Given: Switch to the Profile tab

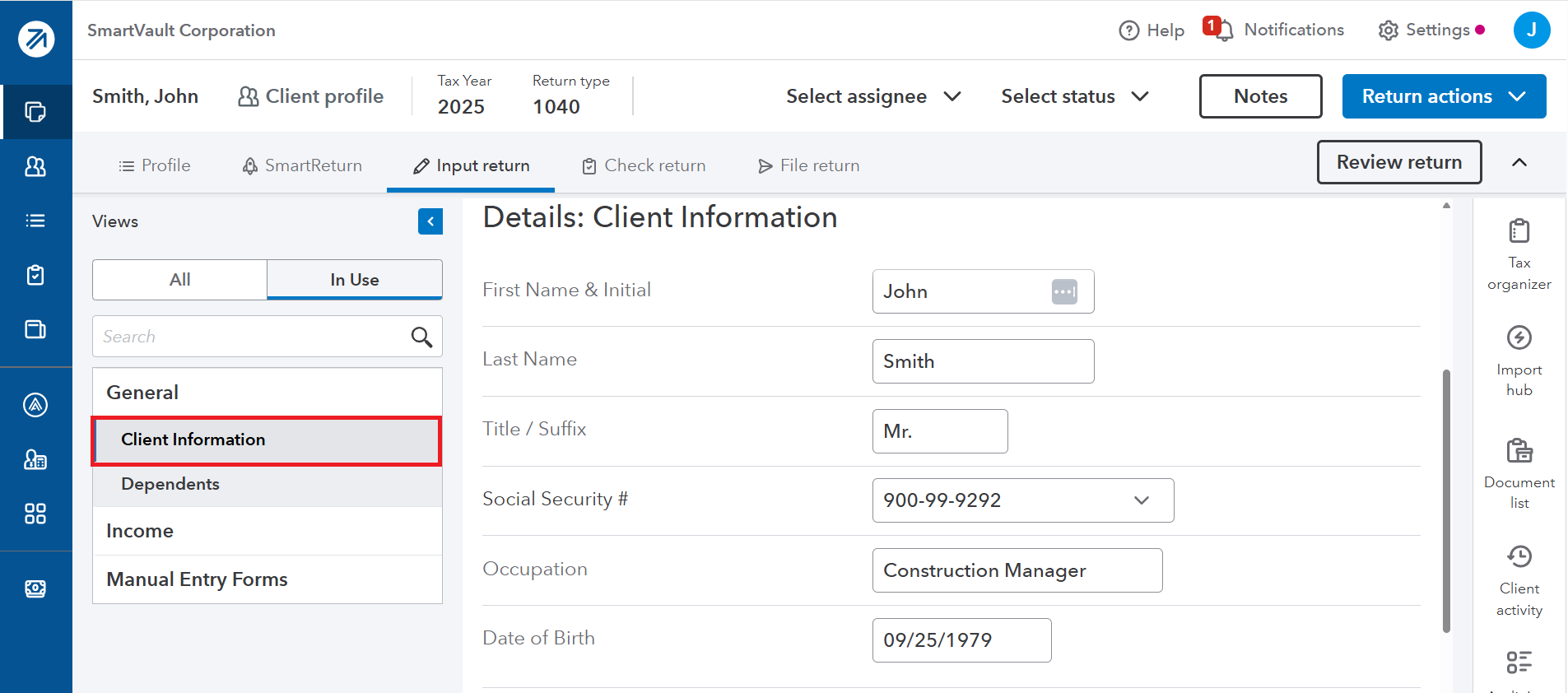Looking at the screenshot, I should (155, 165).
